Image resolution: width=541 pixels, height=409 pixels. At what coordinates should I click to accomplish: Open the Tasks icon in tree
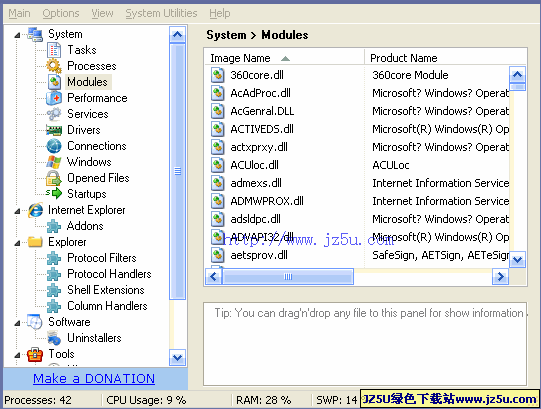[54, 50]
